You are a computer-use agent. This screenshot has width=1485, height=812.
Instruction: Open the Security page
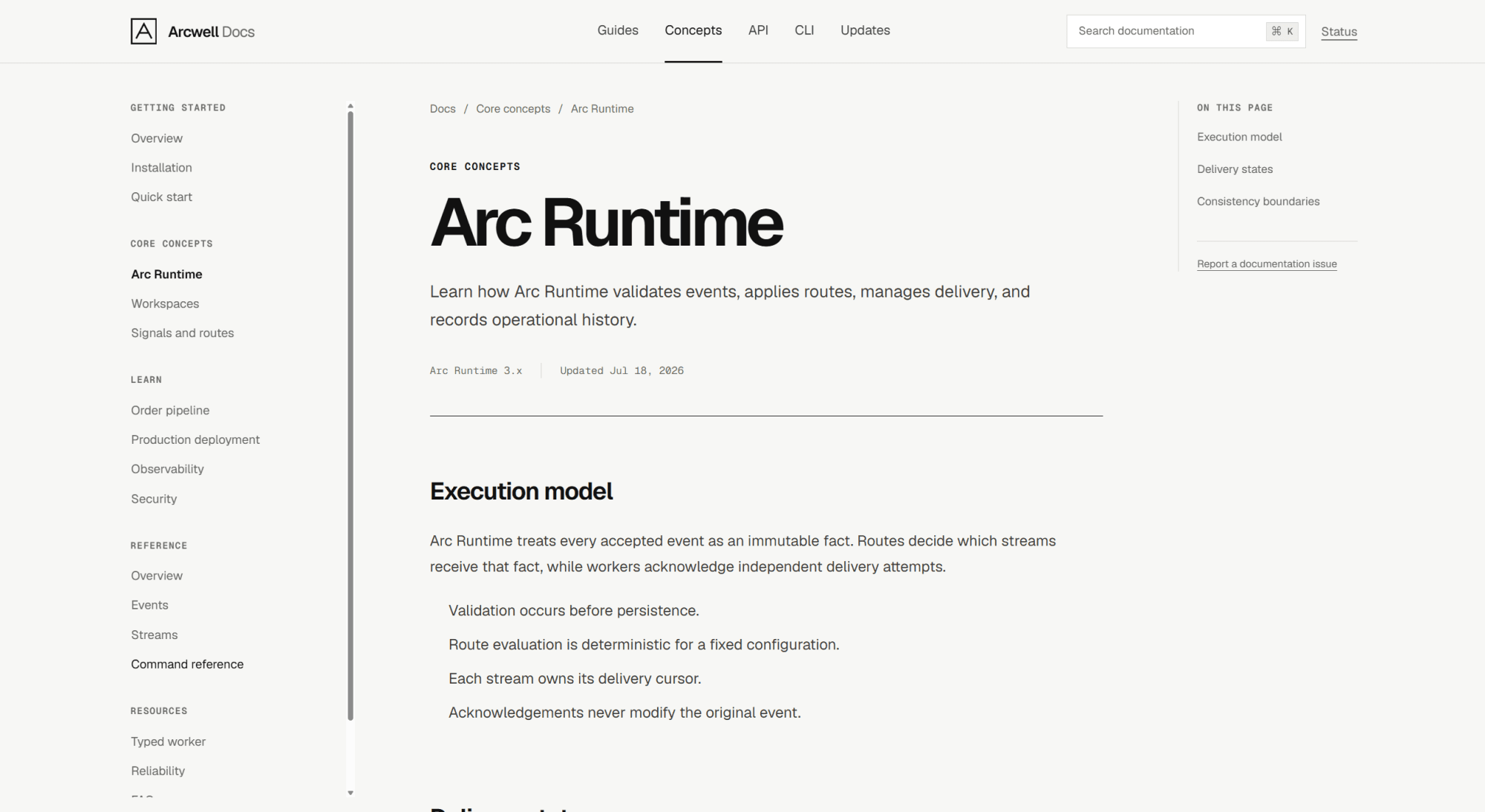[x=154, y=499]
